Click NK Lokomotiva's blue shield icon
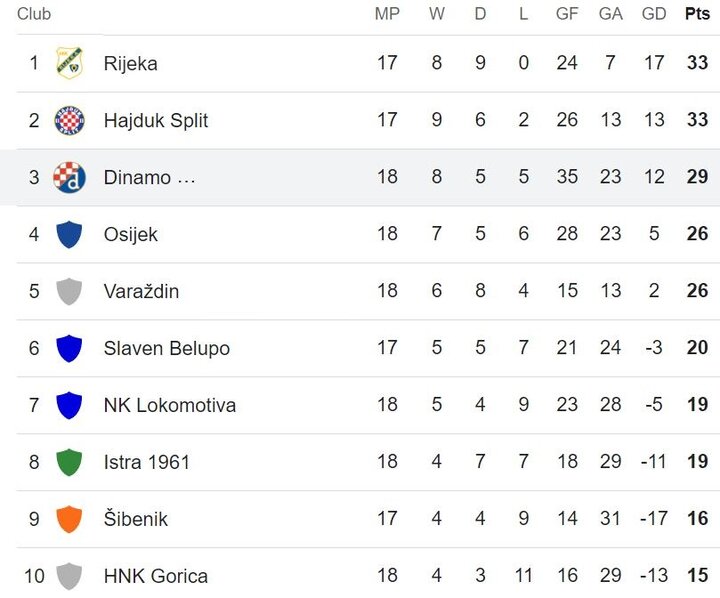Image resolution: width=720 pixels, height=598 pixels. coord(69,405)
